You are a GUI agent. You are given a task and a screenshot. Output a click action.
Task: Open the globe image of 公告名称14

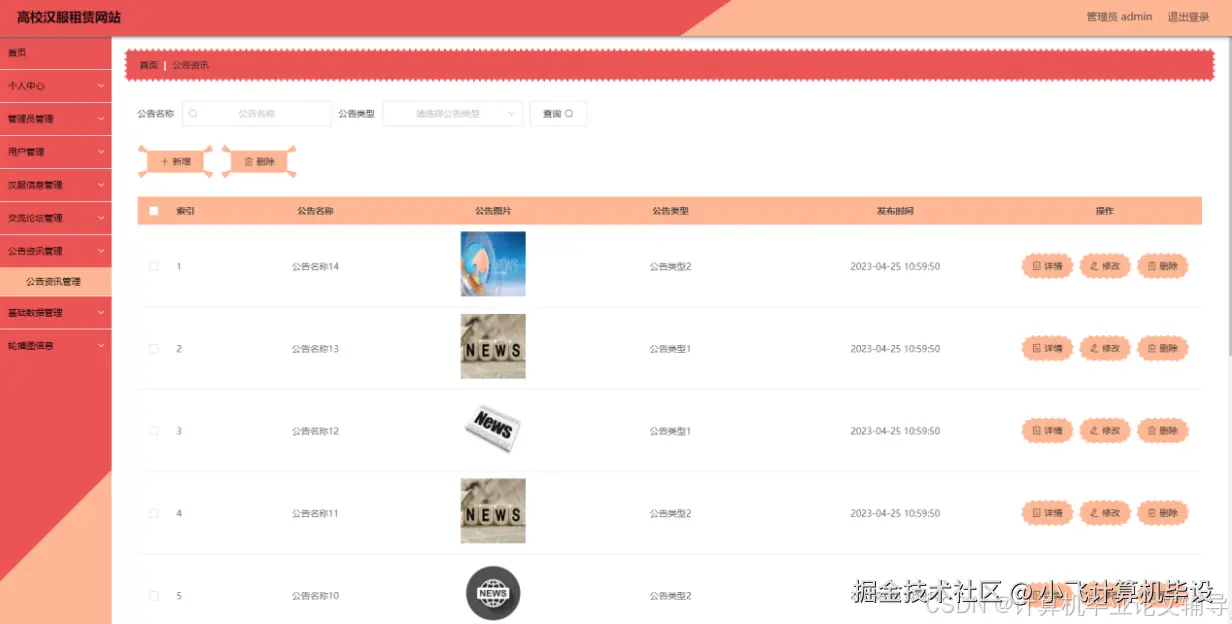point(493,264)
